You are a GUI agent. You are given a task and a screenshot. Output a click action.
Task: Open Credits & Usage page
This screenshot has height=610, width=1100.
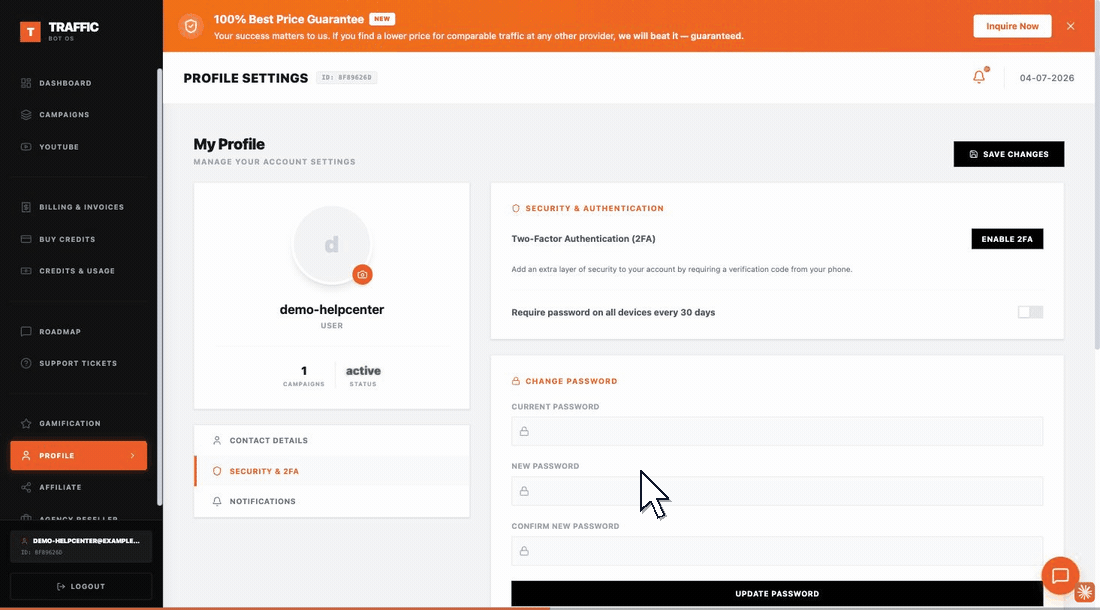79,271
